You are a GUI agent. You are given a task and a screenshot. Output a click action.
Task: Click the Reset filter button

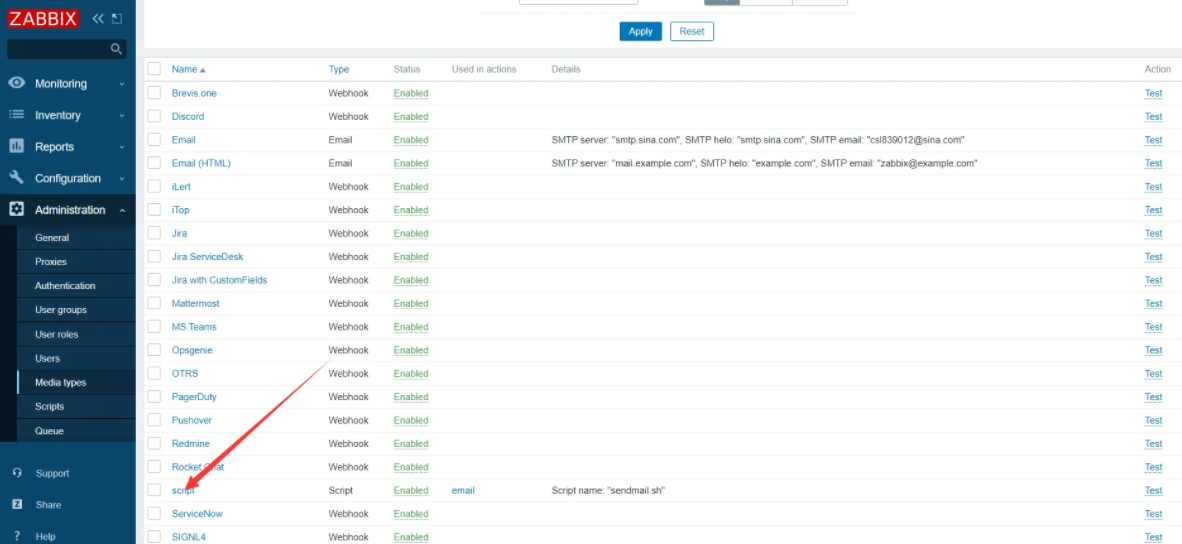pos(692,31)
